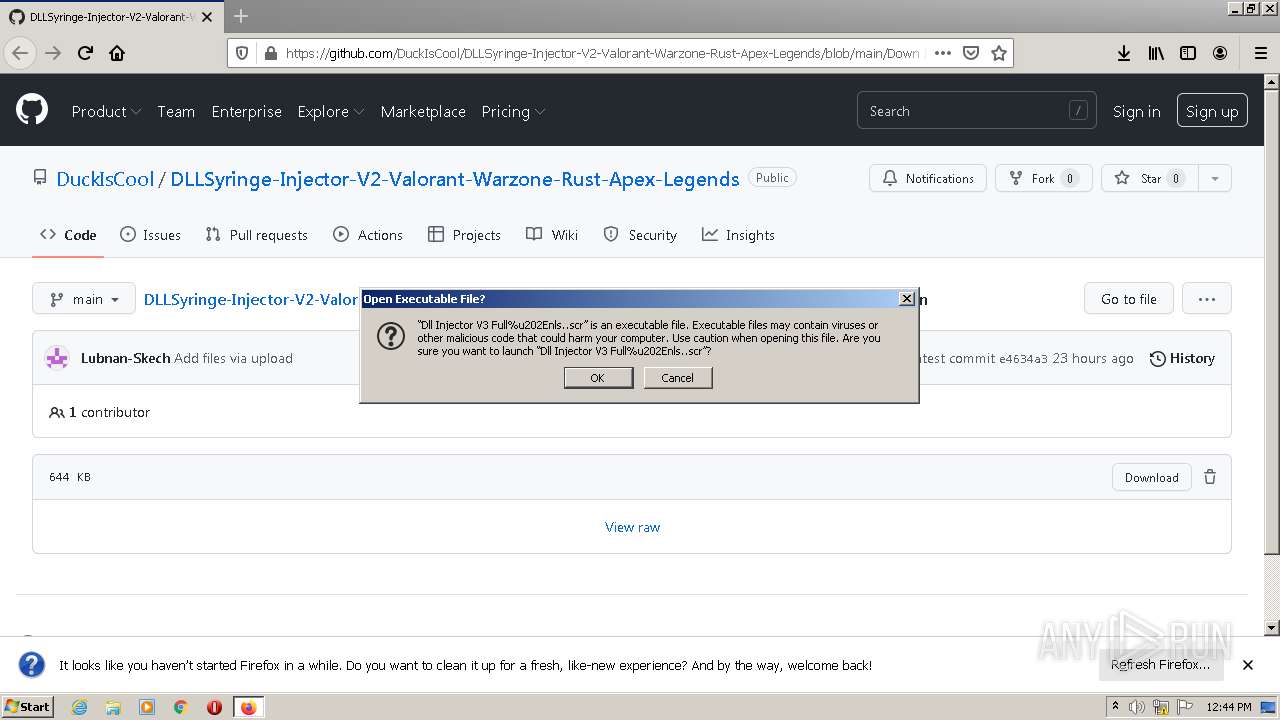The height and width of the screenshot is (720, 1280).
Task: Switch to the Insights tab
Action: 738,235
